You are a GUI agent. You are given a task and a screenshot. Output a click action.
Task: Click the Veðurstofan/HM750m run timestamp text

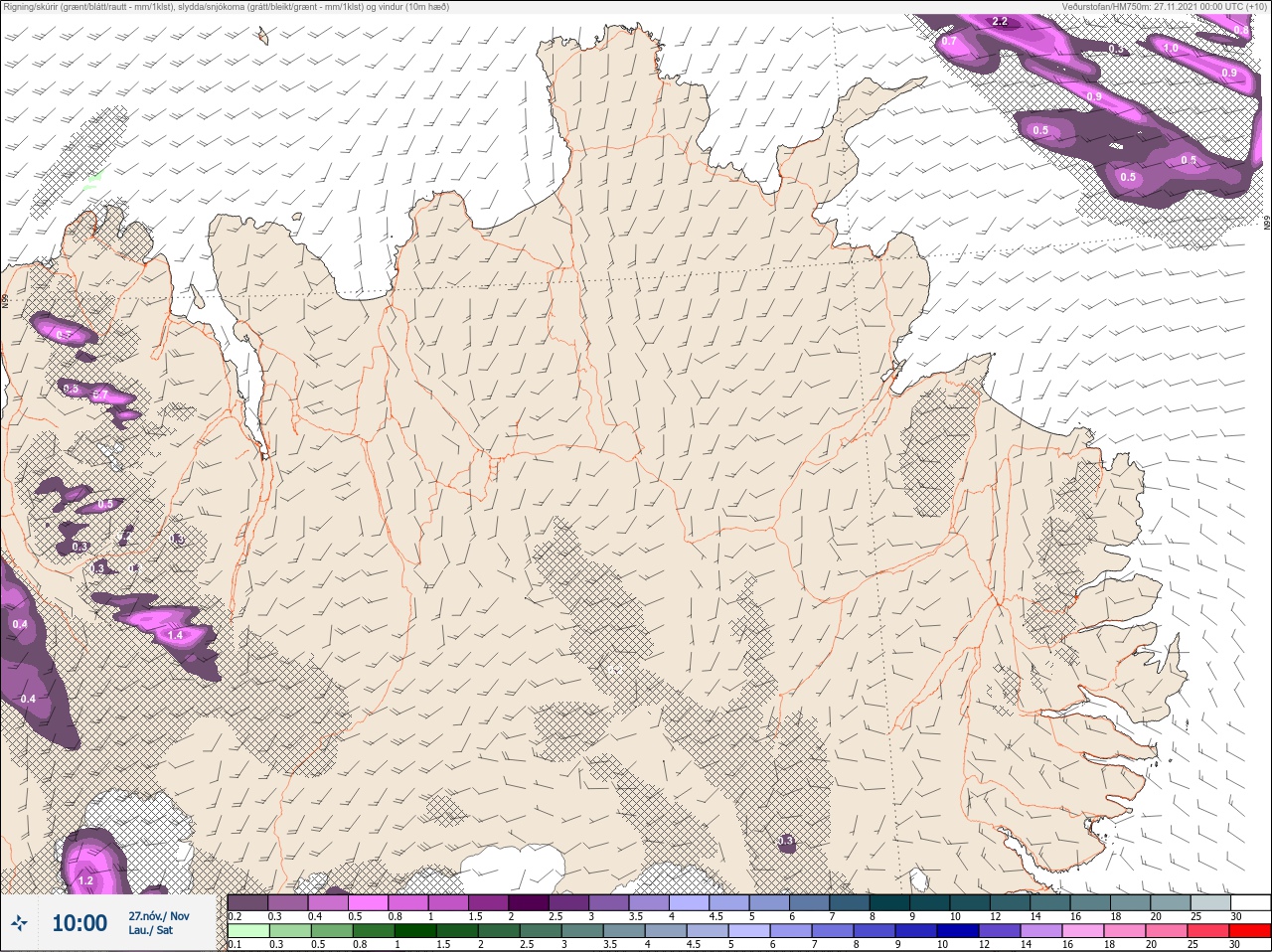[x=1164, y=6]
